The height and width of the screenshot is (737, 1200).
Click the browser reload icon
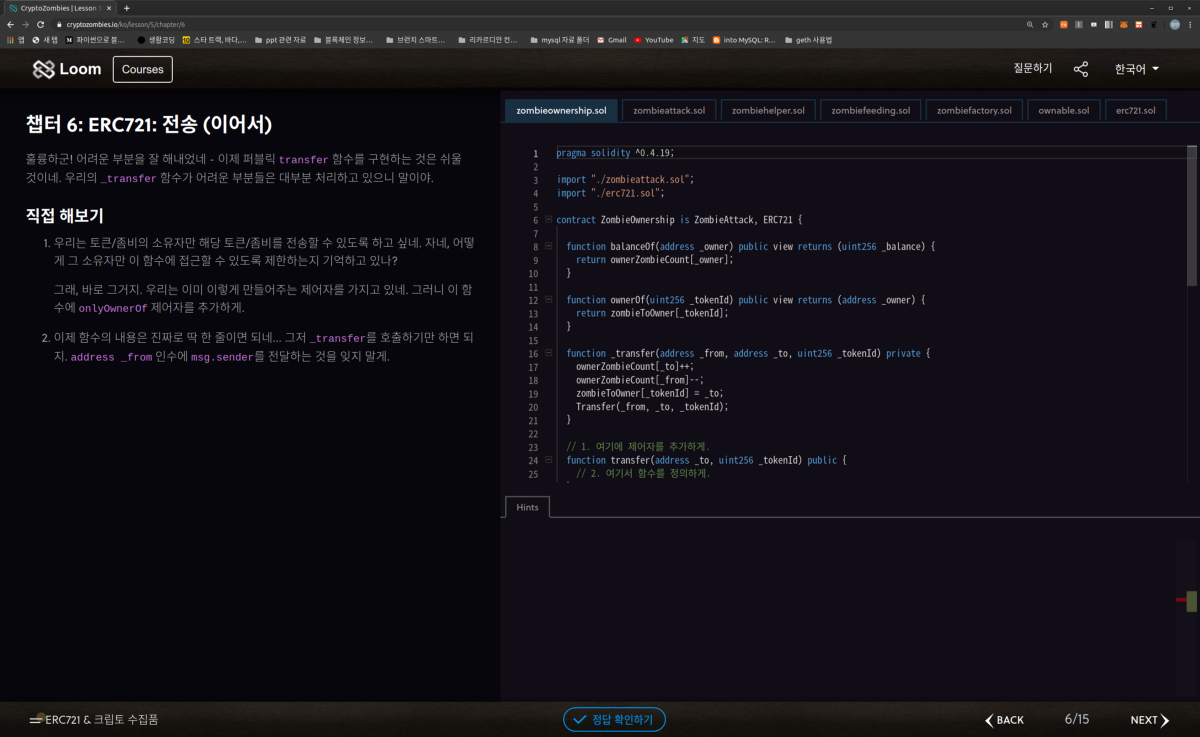[40, 24]
